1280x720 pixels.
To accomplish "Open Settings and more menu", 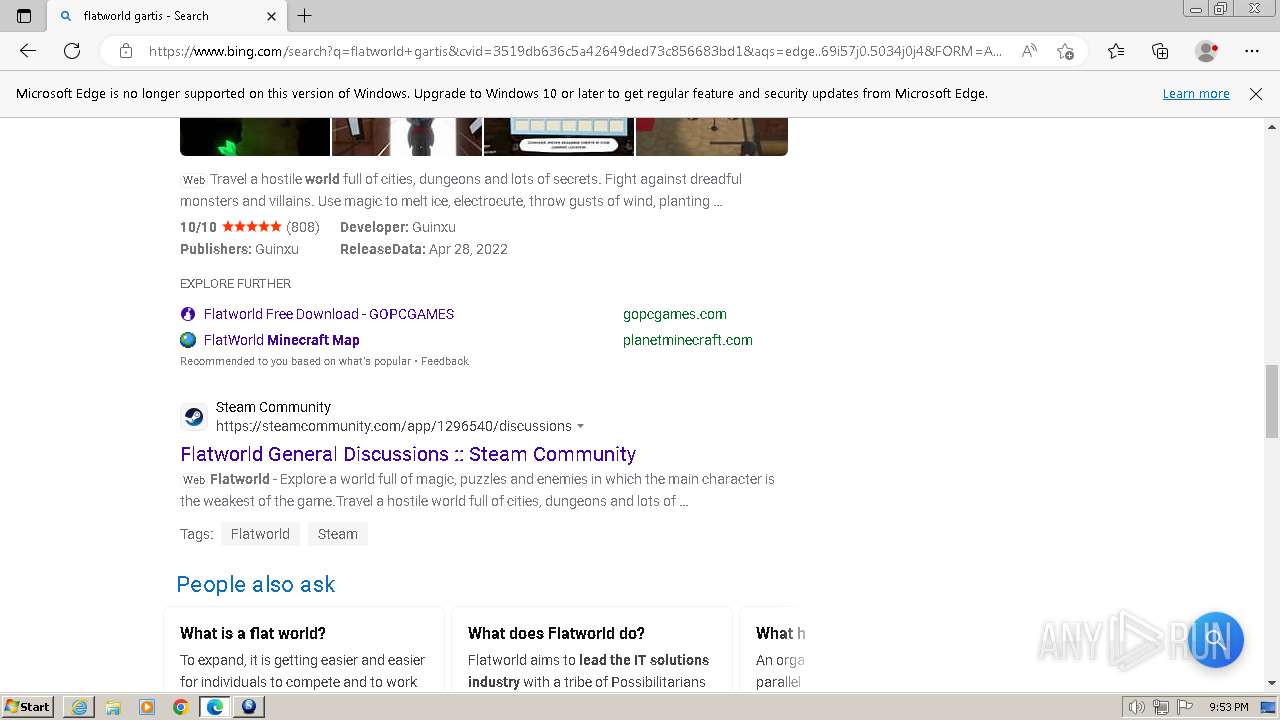I will (1252, 51).
